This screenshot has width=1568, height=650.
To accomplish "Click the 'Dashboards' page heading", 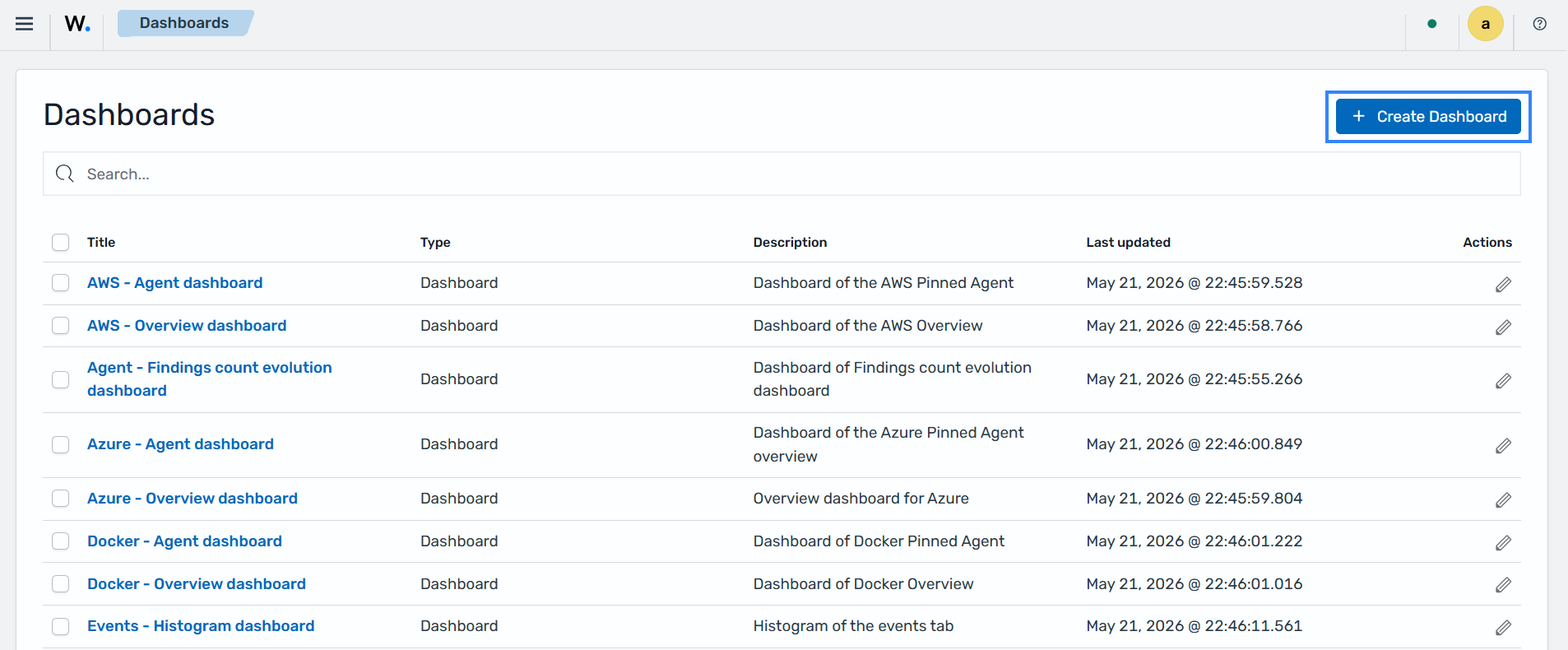I will tap(129, 114).
